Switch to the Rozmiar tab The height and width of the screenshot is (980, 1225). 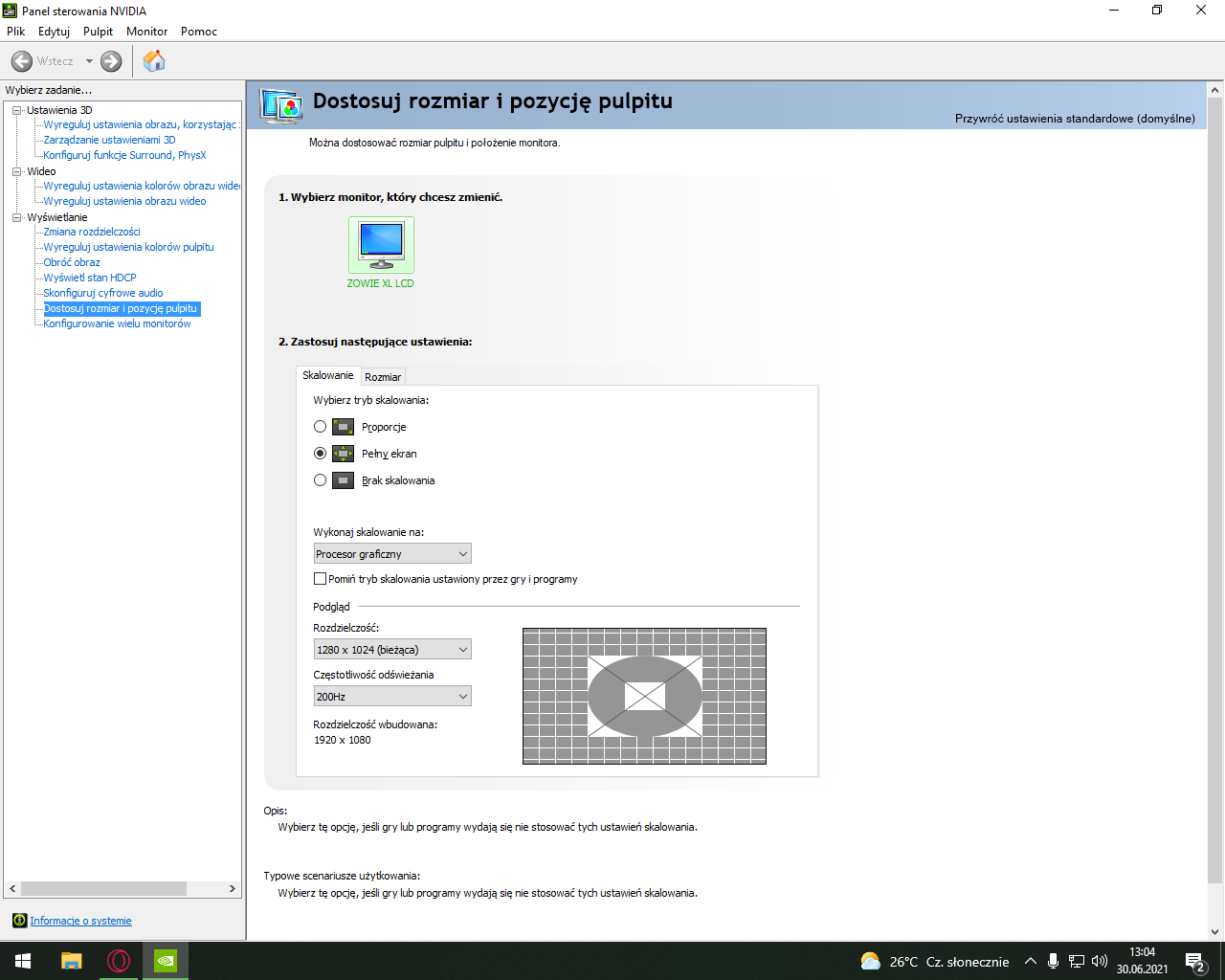[x=383, y=377]
